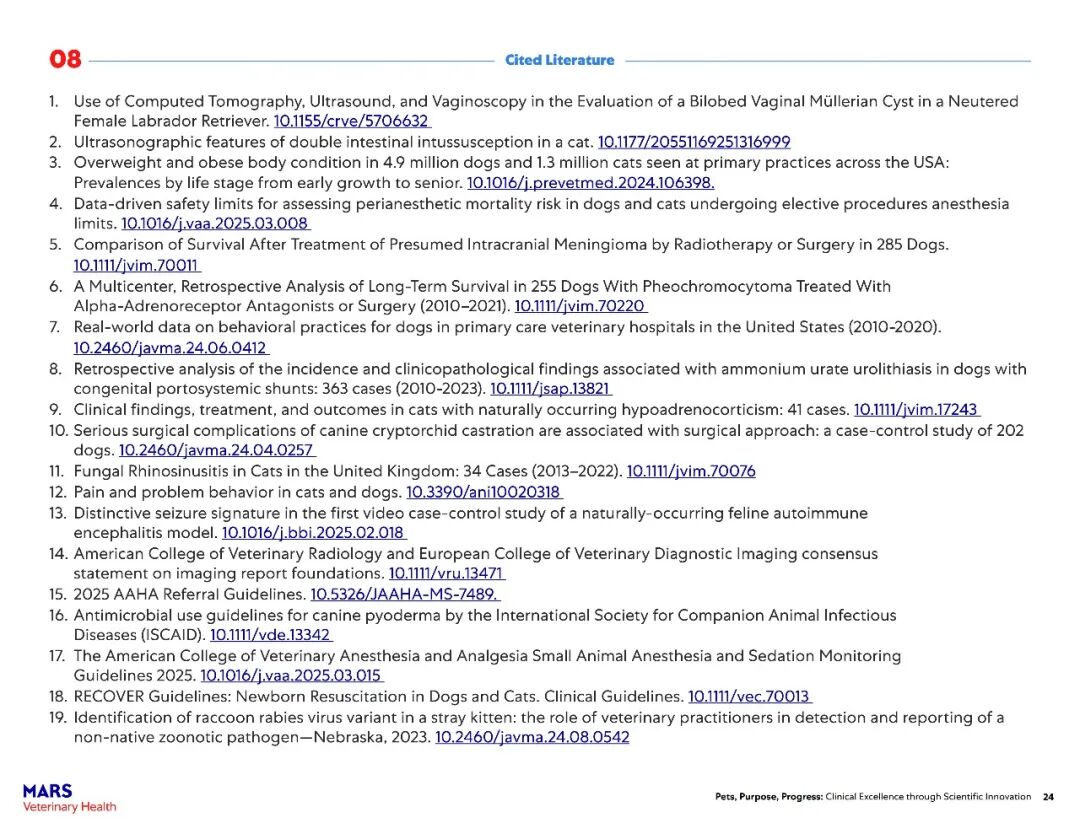This screenshot has width=1080, height=834.
Task: Click DOI link javma.24.06.0412
Action: click(170, 348)
